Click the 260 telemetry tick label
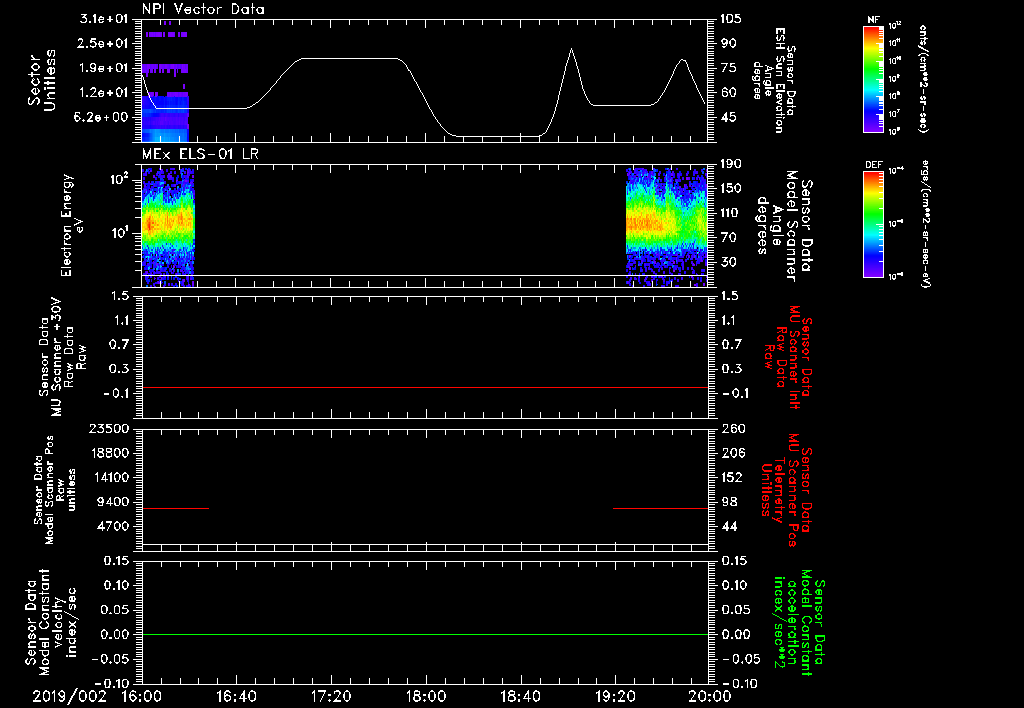1024x708 pixels. [x=732, y=429]
